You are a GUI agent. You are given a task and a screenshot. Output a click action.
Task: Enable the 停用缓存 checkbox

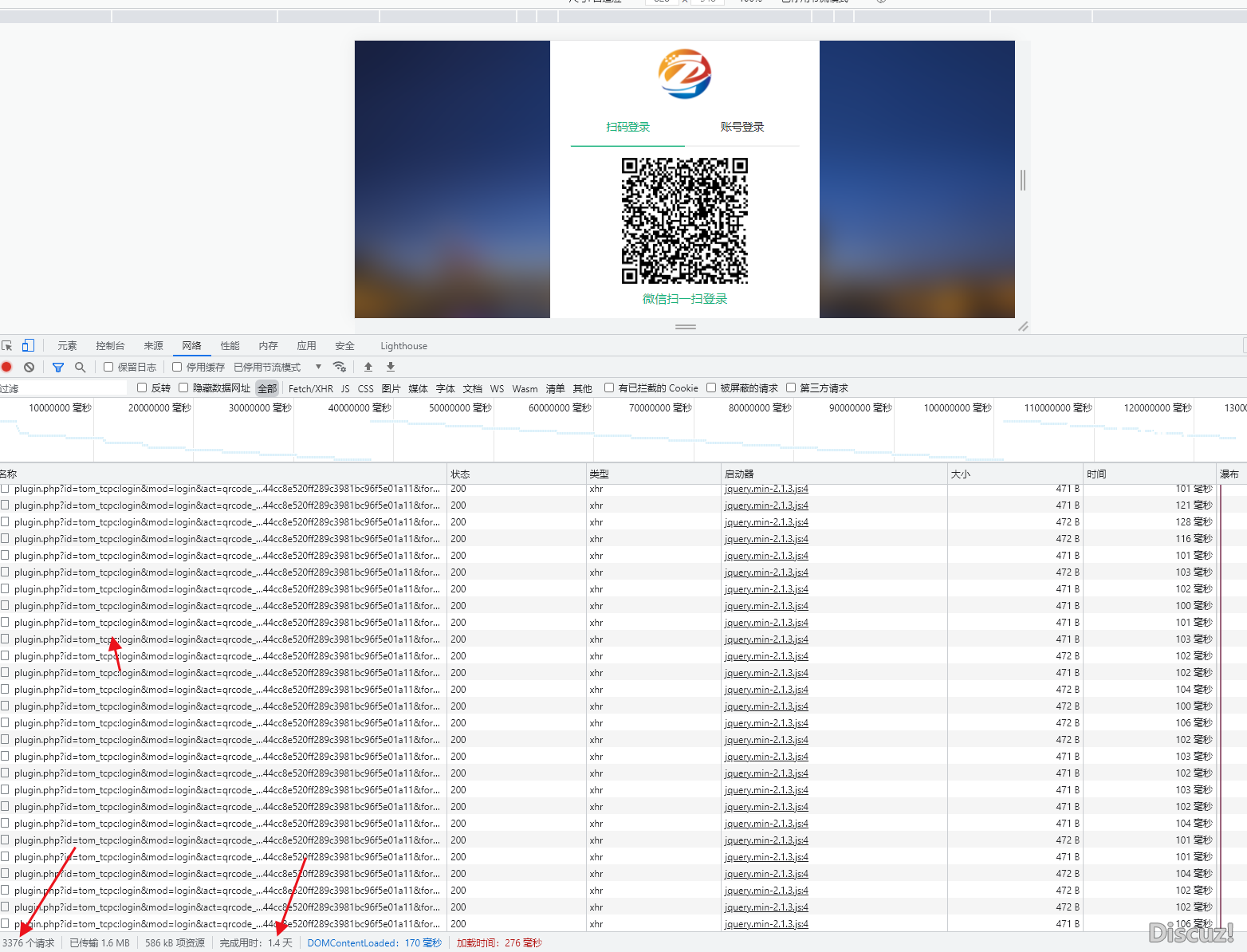pos(177,367)
